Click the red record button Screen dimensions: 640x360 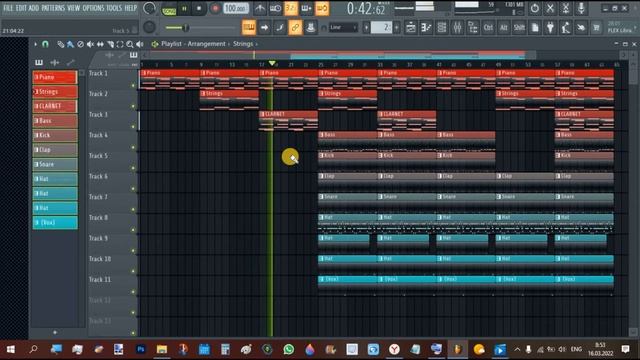(x=215, y=9)
